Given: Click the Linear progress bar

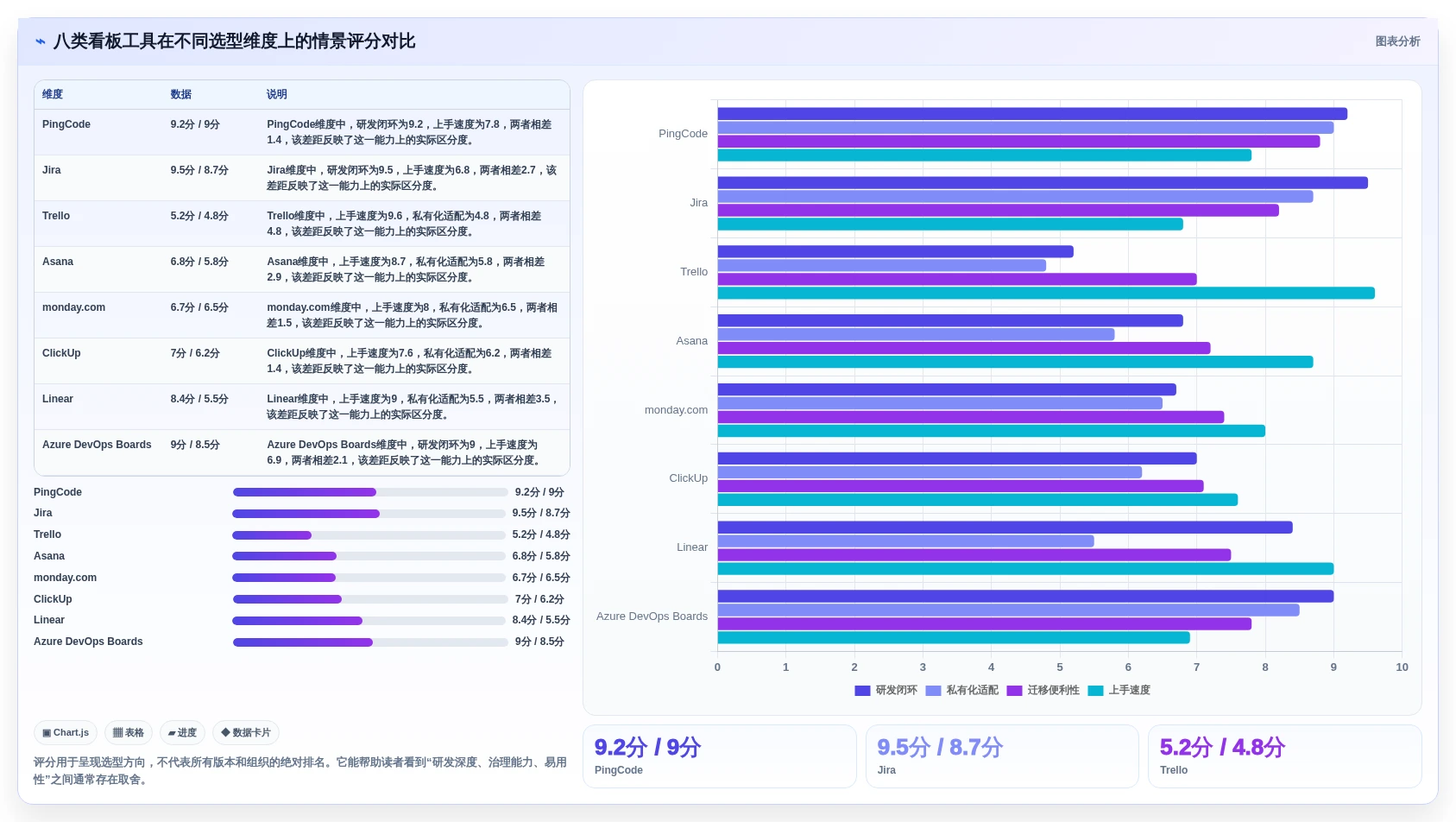Looking at the screenshot, I should click(369, 621).
